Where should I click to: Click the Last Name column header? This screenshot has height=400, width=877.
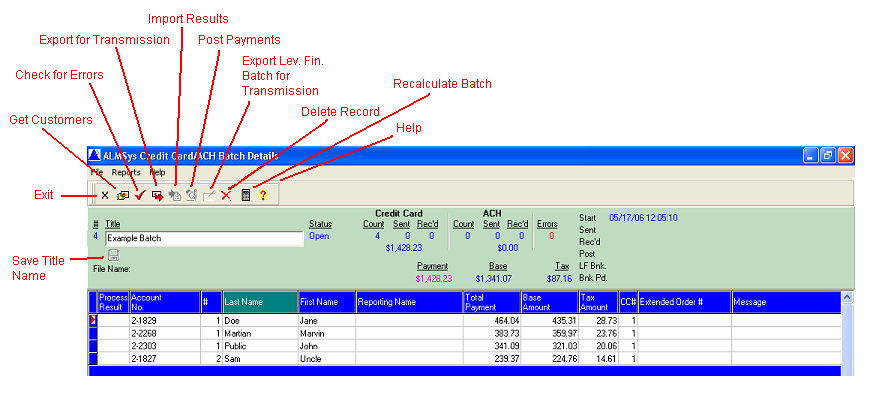[x=260, y=302]
